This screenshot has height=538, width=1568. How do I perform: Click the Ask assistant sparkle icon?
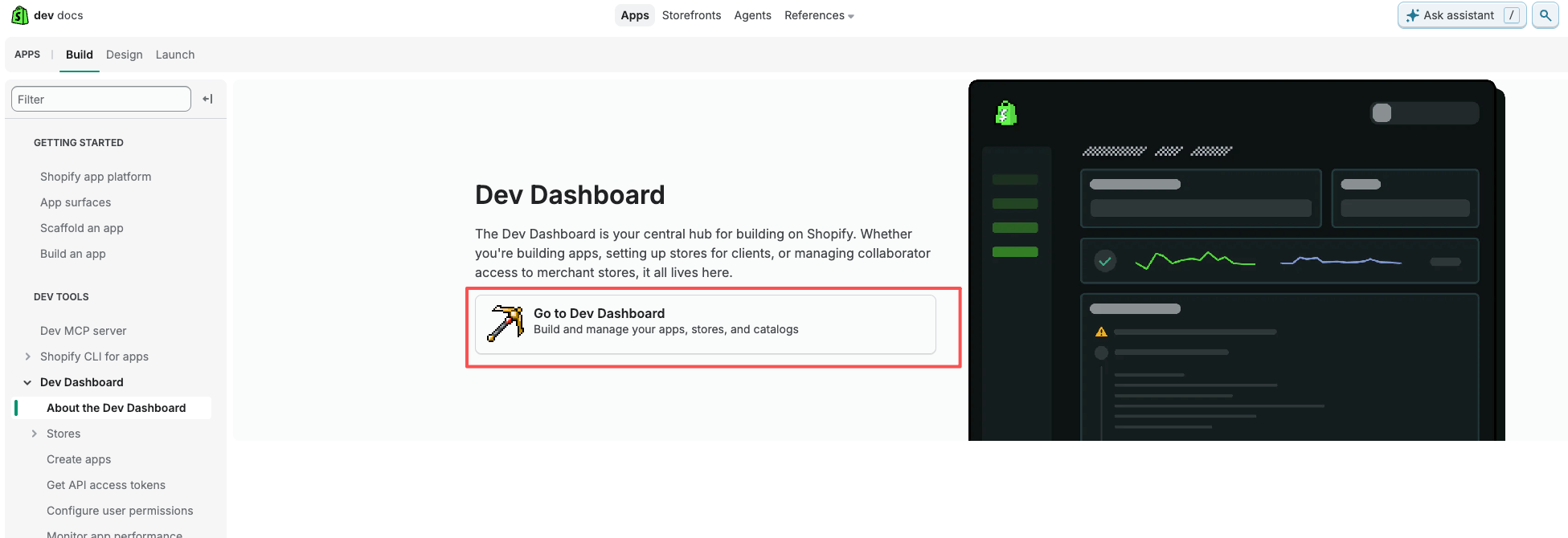[1412, 15]
